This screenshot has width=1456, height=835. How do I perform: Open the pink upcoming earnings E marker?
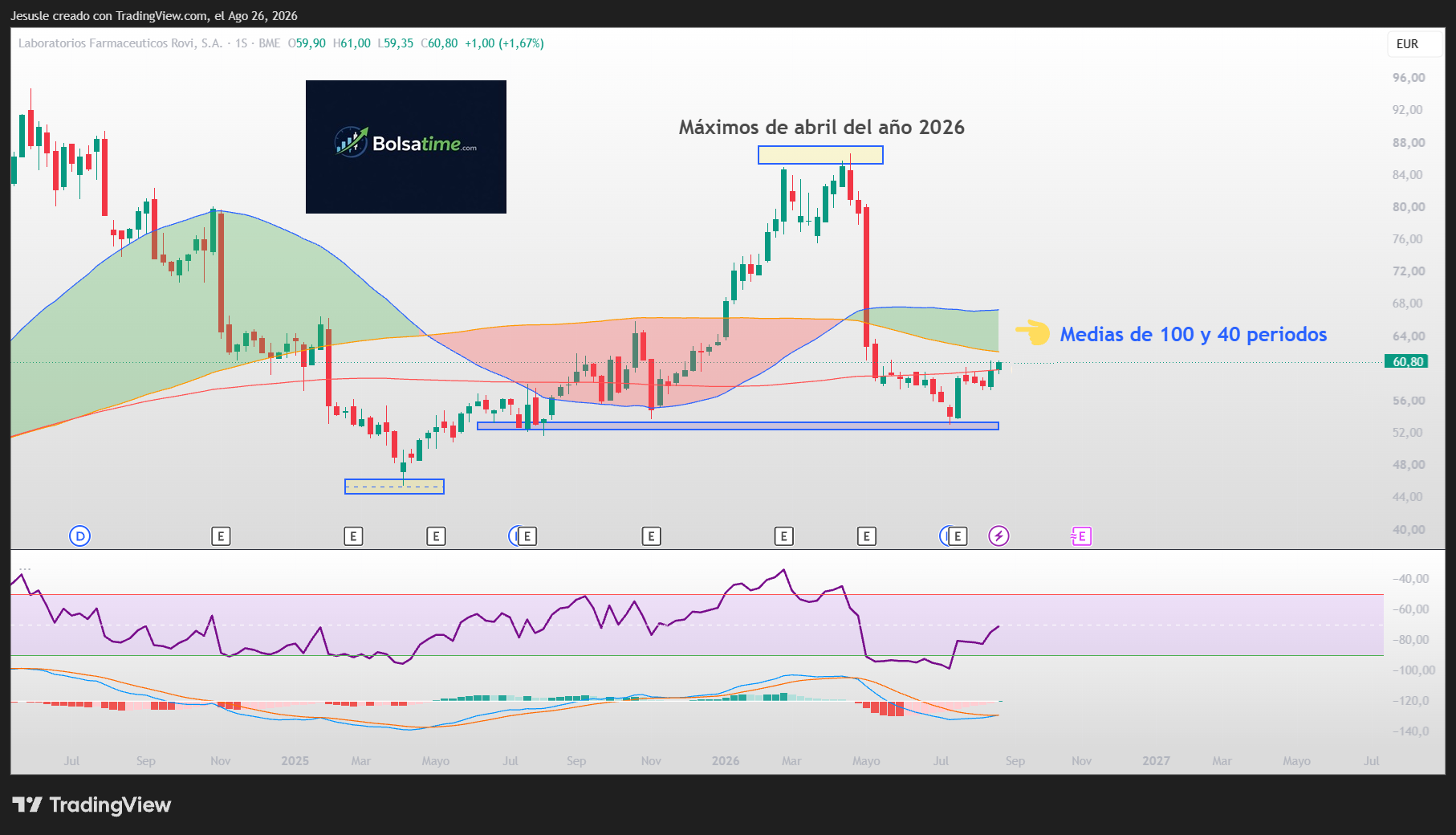[1081, 536]
